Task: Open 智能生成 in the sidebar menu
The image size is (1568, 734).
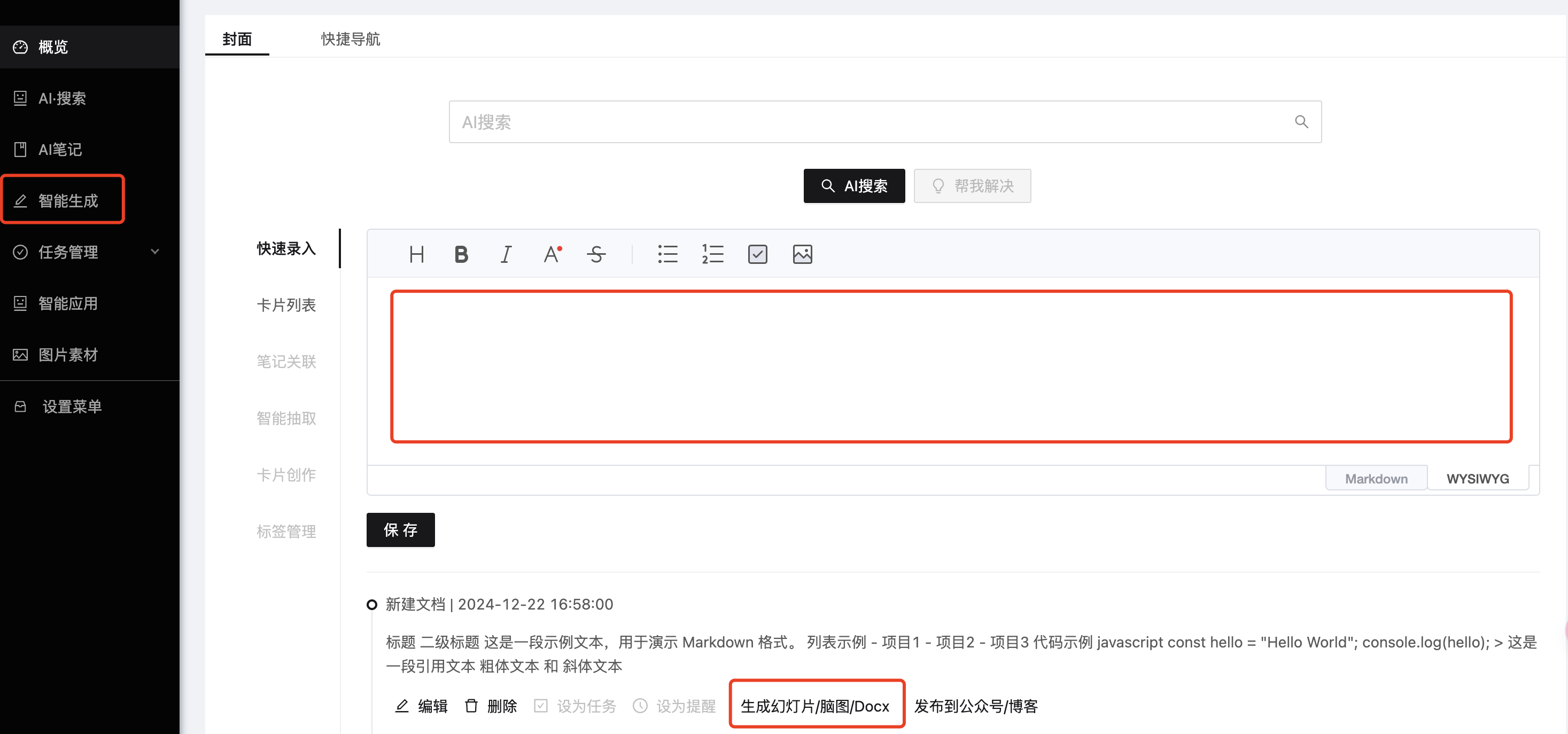Action: [x=89, y=201]
